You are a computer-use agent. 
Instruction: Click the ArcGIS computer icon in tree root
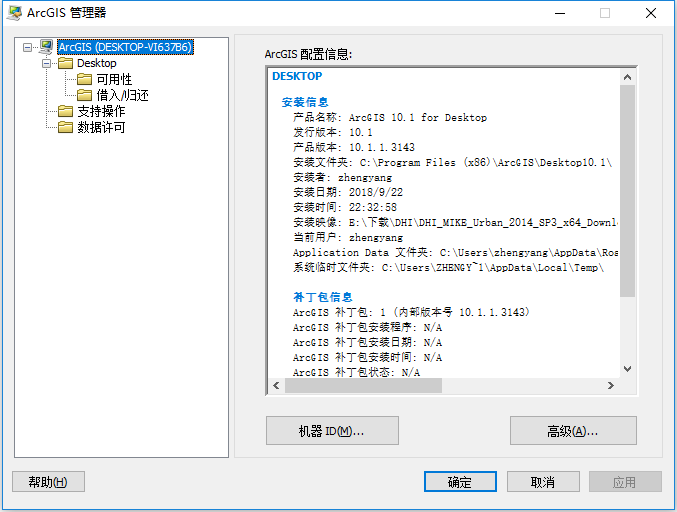coord(46,47)
